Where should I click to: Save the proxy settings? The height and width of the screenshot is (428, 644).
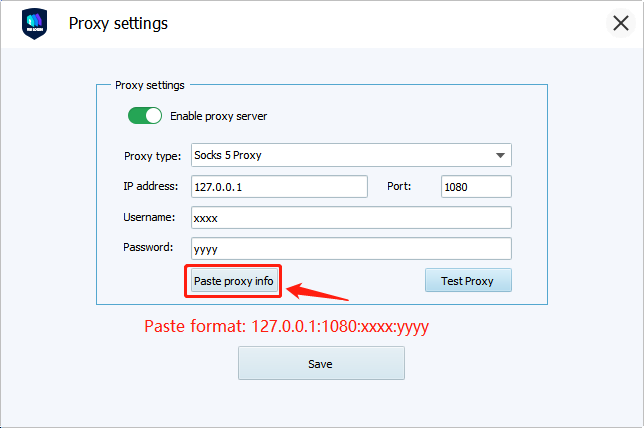[x=321, y=363]
